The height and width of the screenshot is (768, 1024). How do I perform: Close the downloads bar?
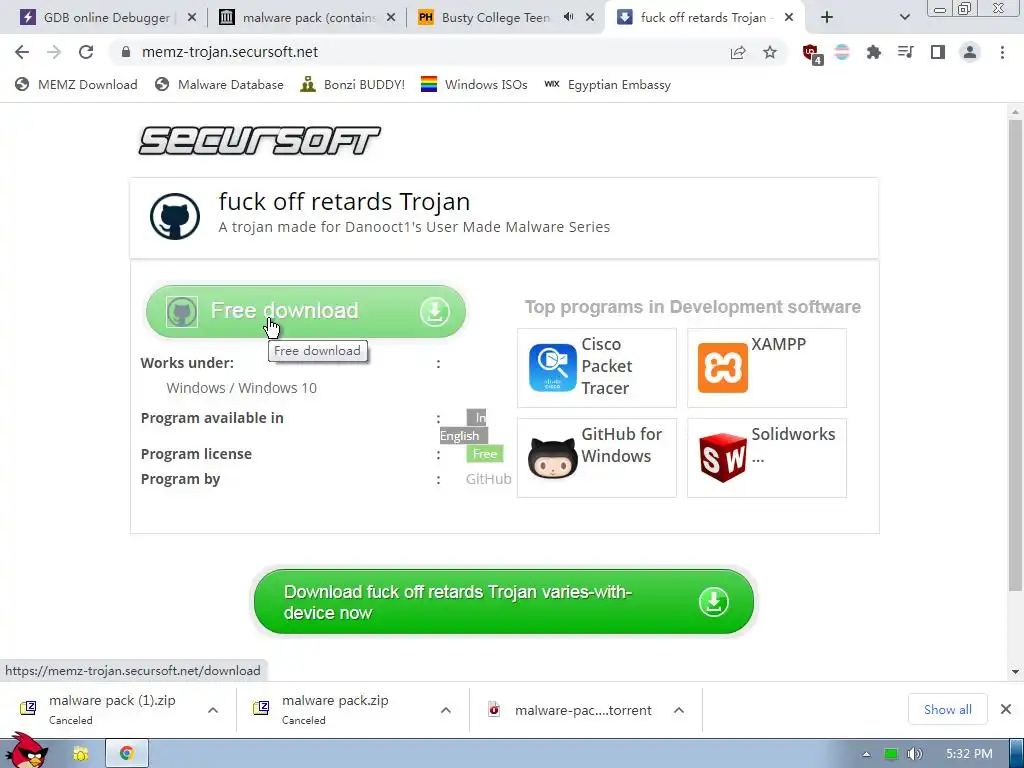[x=1006, y=709]
